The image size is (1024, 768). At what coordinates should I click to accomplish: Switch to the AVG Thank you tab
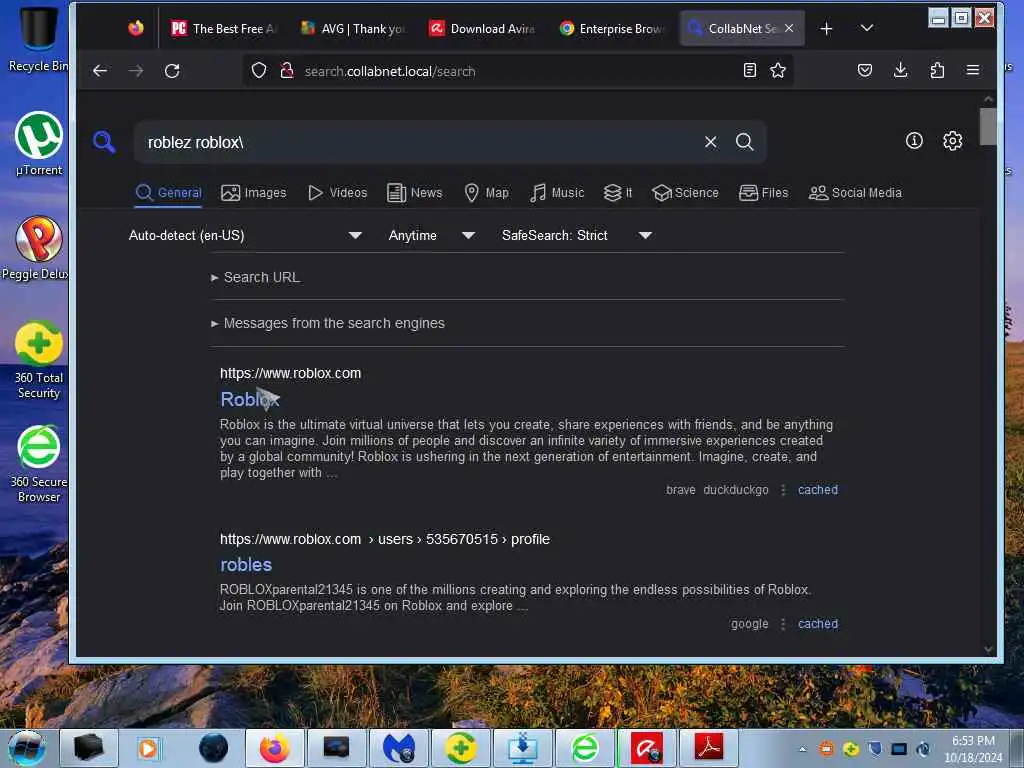[353, 29]
